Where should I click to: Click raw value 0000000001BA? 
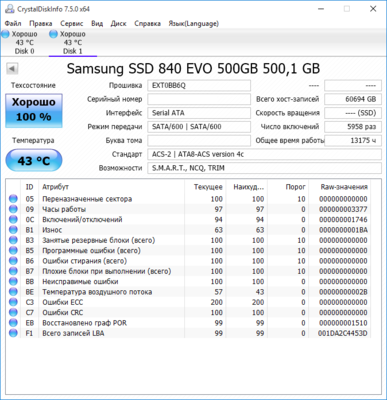coord(343,230)
